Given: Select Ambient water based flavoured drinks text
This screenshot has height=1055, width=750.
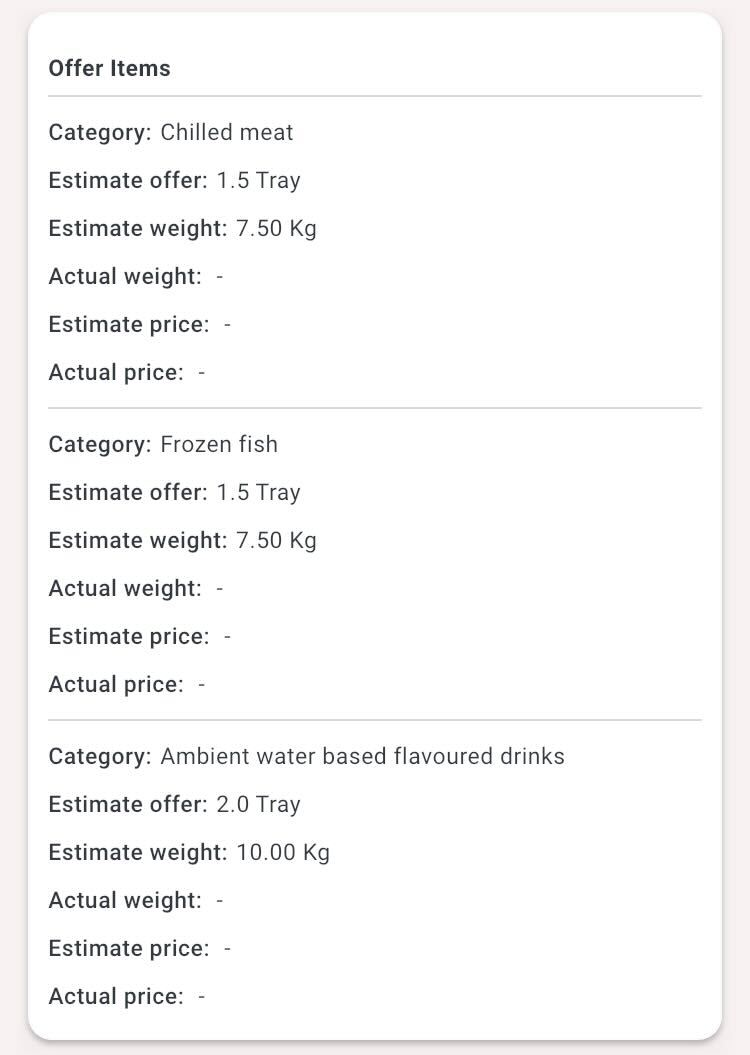Looking at the screenshot, I should 362,756.
